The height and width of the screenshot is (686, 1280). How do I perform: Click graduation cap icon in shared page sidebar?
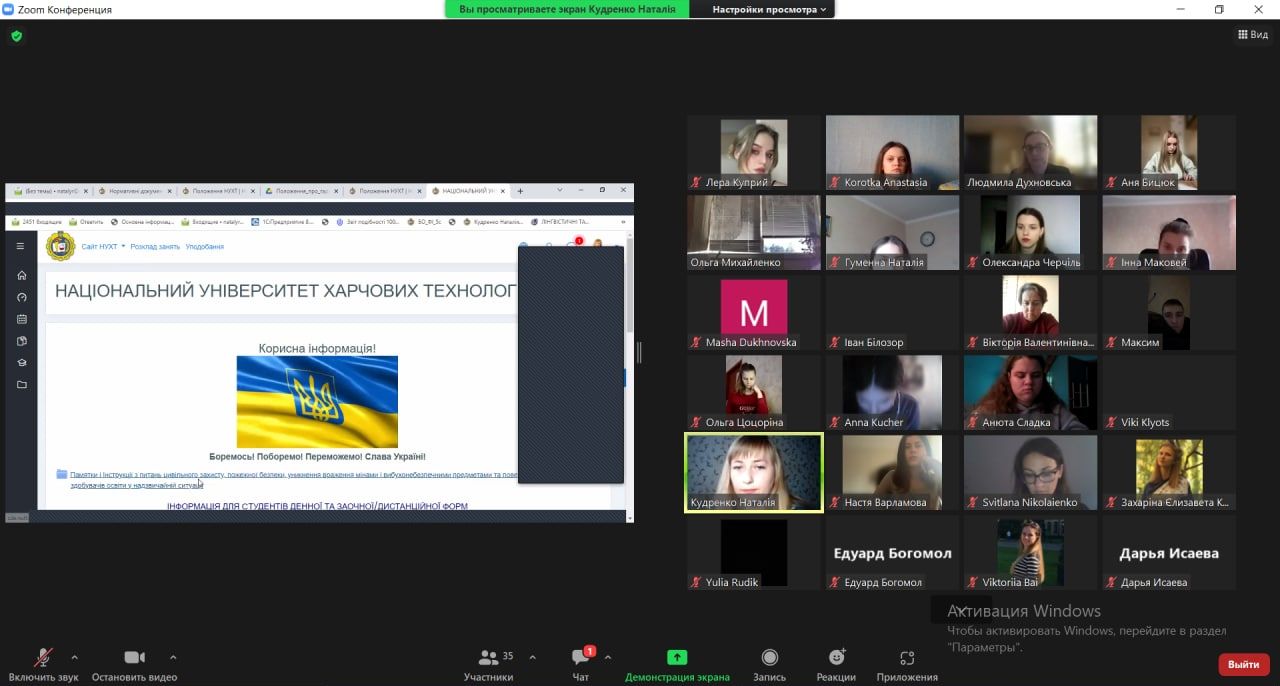coord(22,363)
